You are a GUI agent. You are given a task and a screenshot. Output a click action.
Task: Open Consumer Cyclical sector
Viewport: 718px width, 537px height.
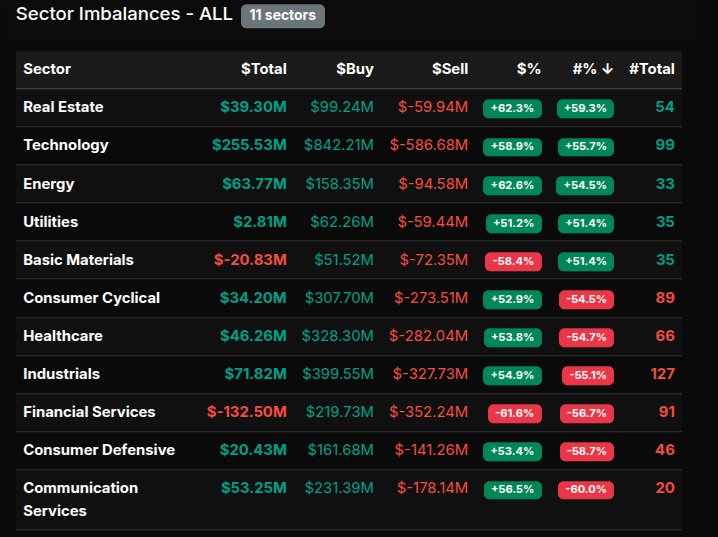[91, 298]
